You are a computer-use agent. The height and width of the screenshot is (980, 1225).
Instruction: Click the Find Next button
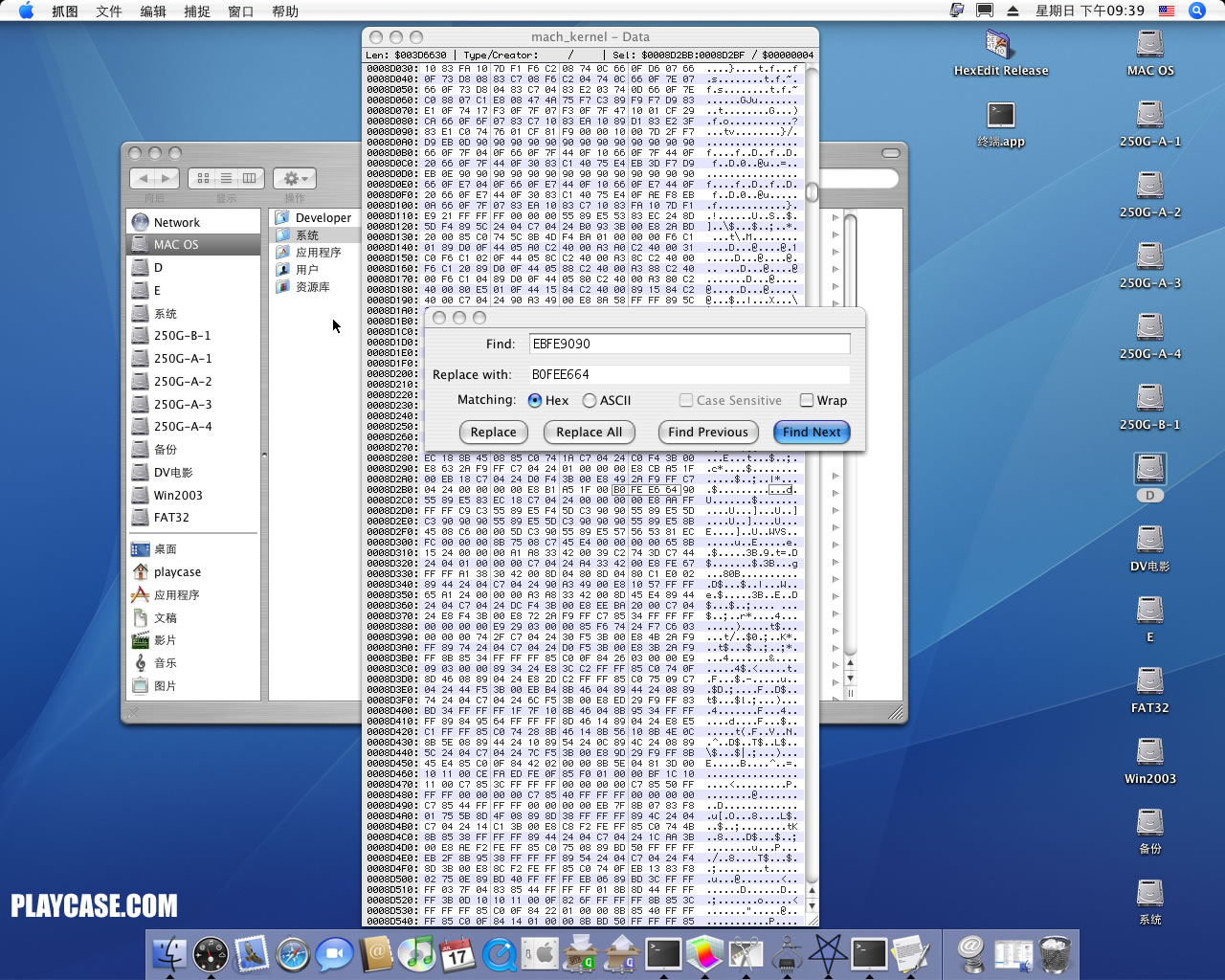[812, 433]
